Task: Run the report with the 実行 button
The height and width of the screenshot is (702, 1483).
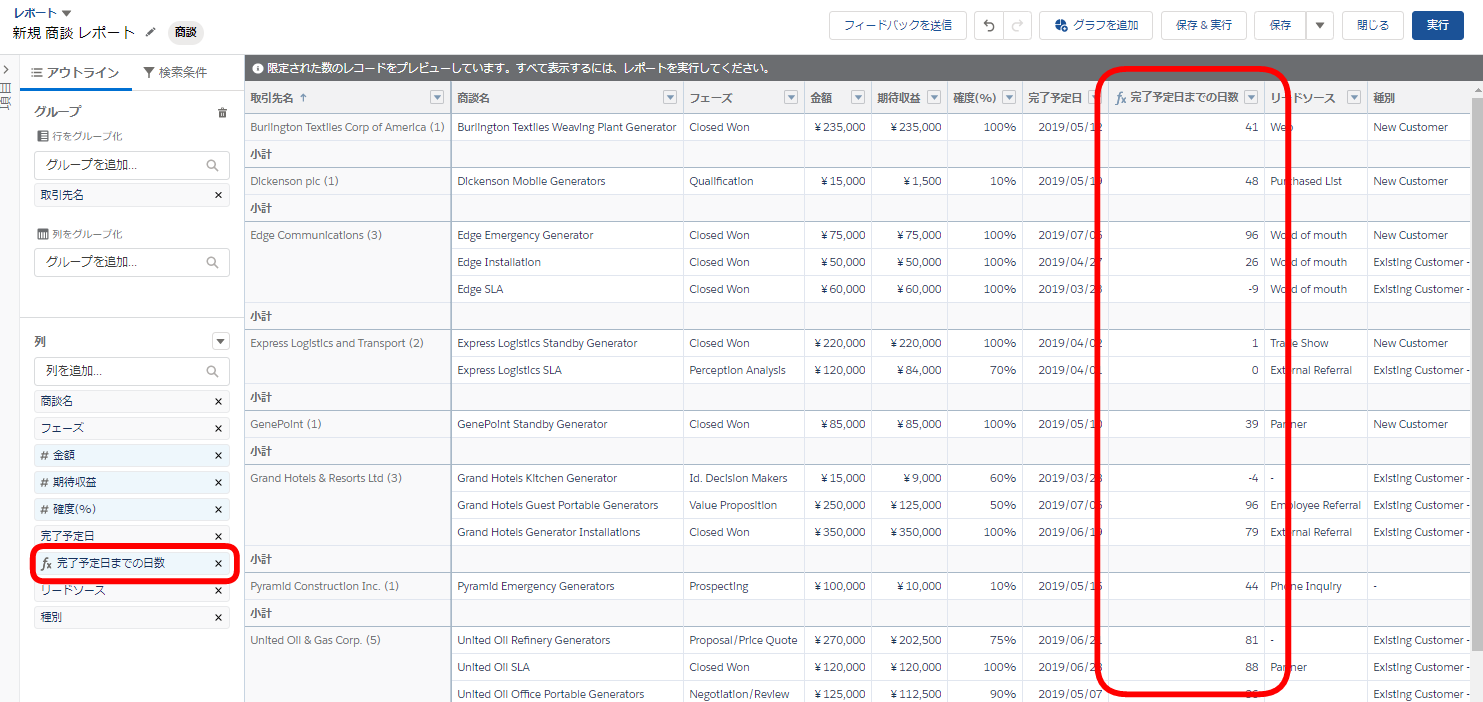Action: (x=1438, y=25)
